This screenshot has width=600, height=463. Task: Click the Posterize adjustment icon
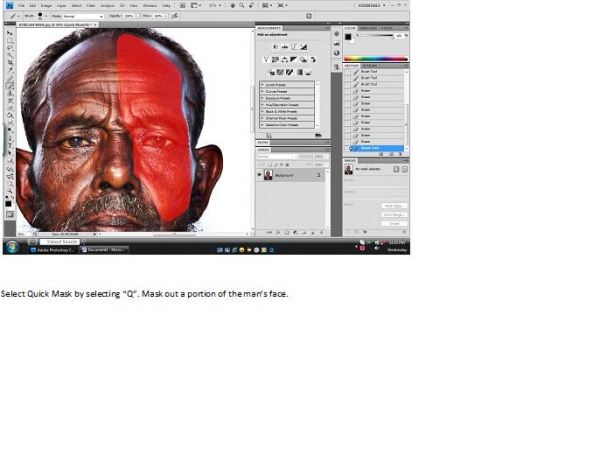click(280, 72)
